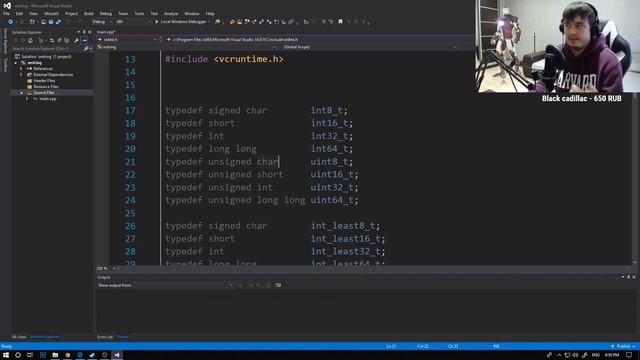Expand the External Dependencies node
The width and height of the screenshot is (640, 360).
21,75
